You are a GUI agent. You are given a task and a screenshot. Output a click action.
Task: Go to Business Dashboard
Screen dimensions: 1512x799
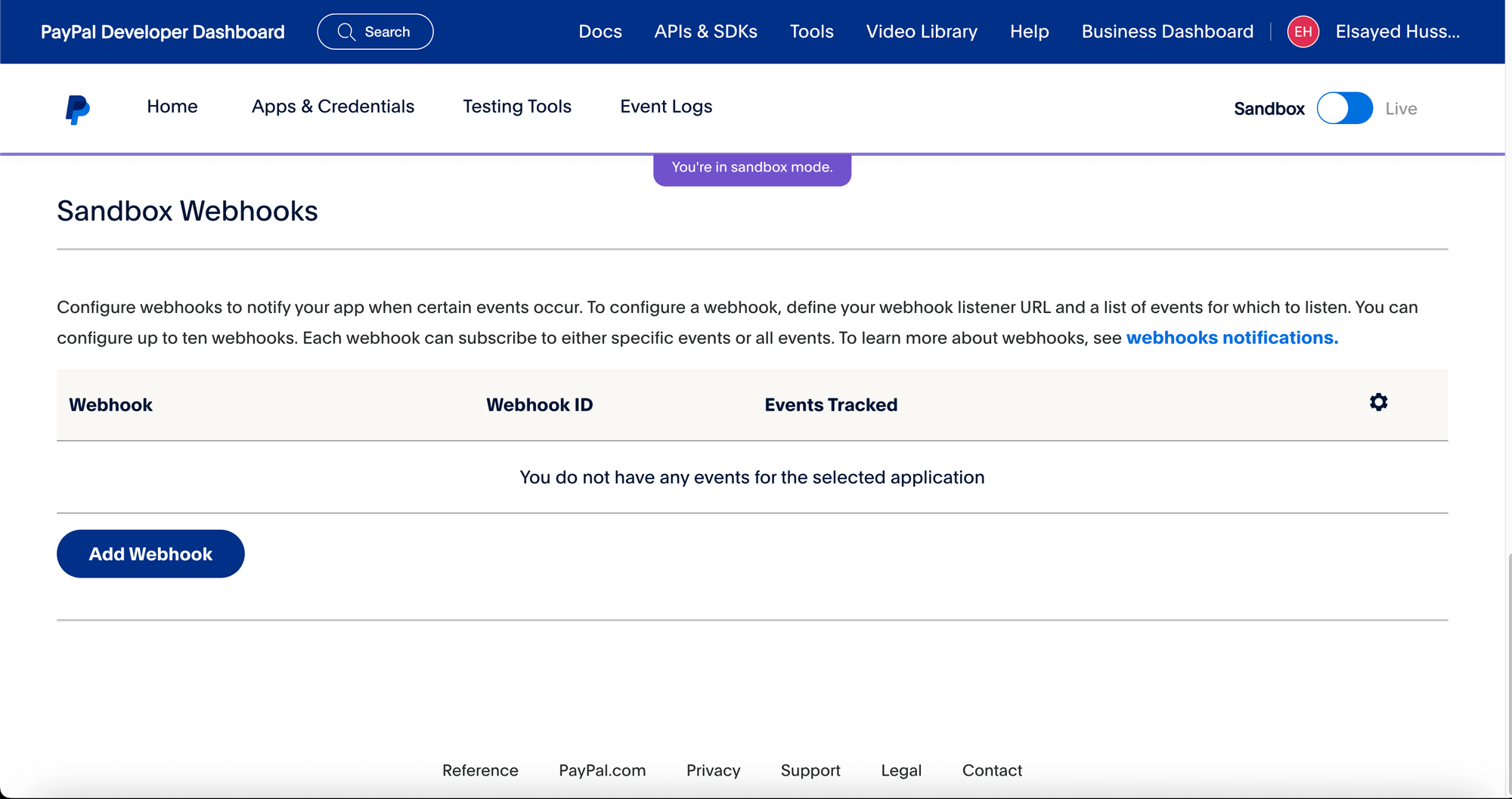pyautogui.click(x=1167, y=32)
